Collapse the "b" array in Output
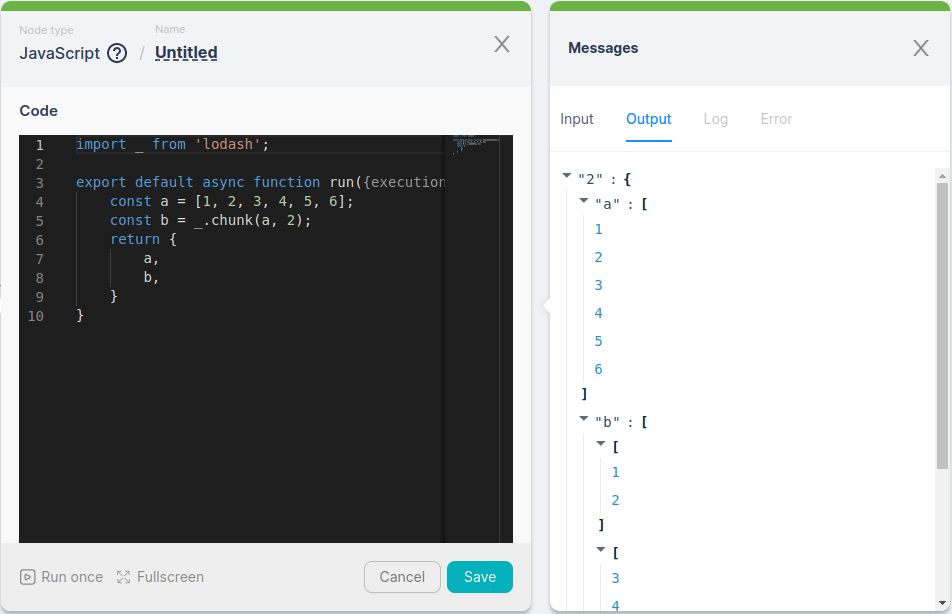The height and width of the screenshot is (614, 952). click(x=584, y=421)
